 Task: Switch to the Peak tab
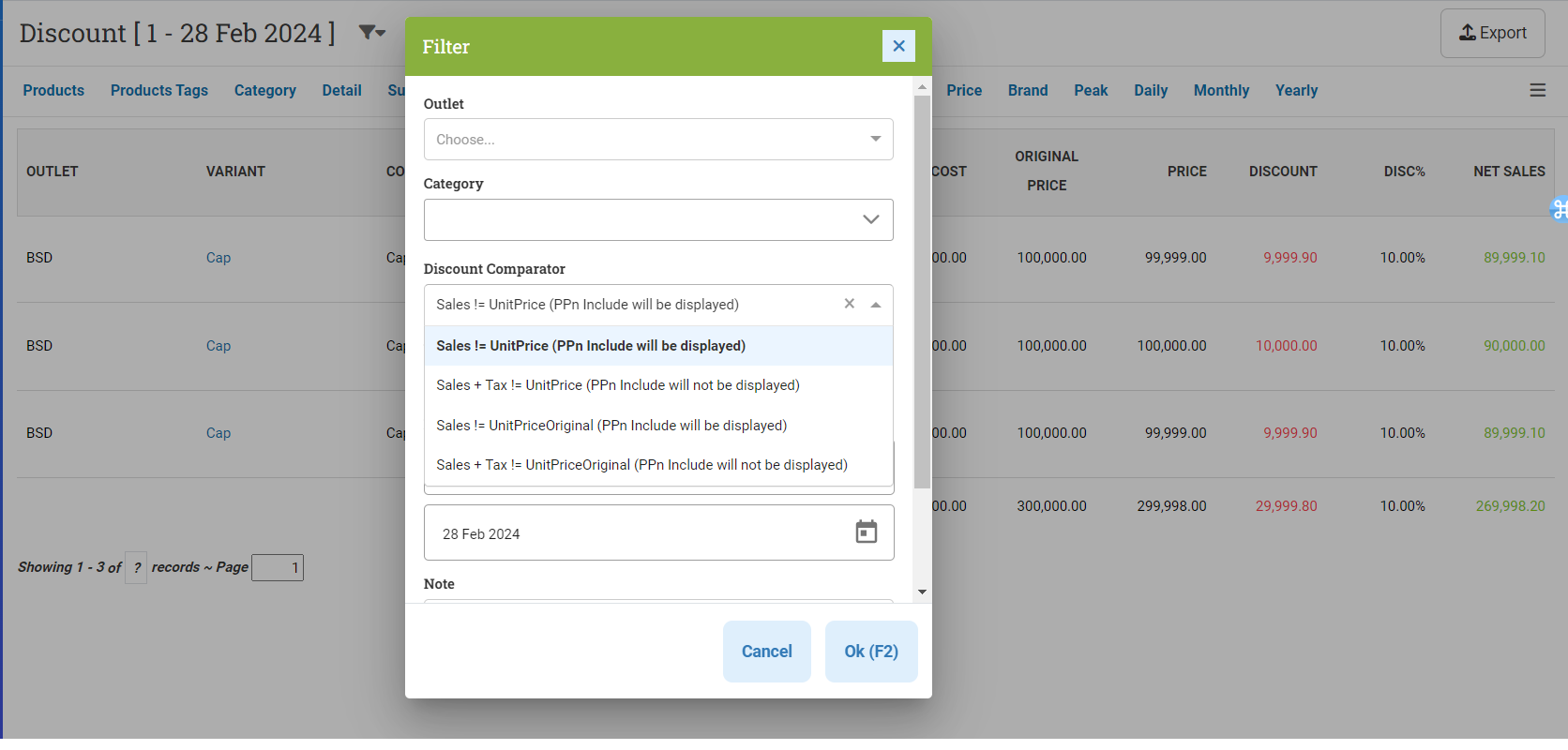coord(1091,90)
